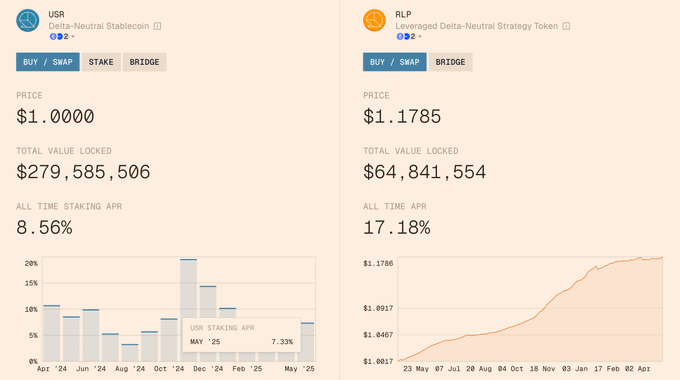Click the 17.18% all time APR value

coord(397,228)
